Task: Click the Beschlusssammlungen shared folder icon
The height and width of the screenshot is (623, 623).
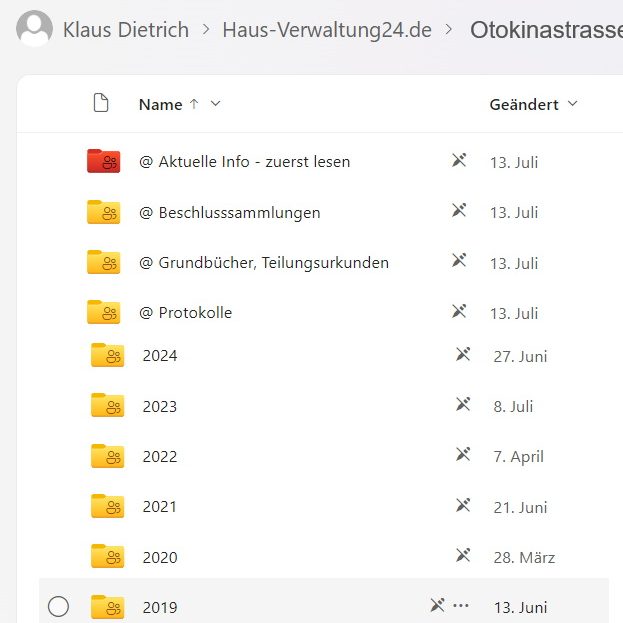Action: point(103,212)
